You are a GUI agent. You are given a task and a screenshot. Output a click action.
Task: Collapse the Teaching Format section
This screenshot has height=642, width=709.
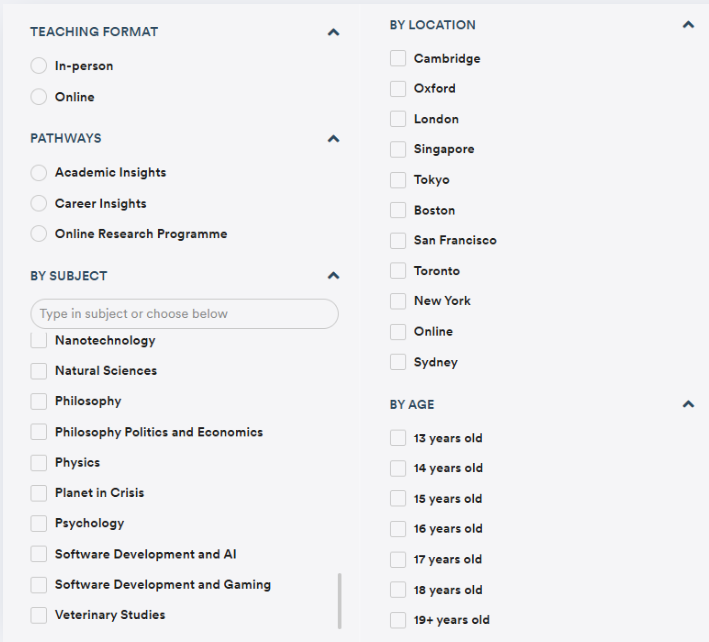click(333, 32)
